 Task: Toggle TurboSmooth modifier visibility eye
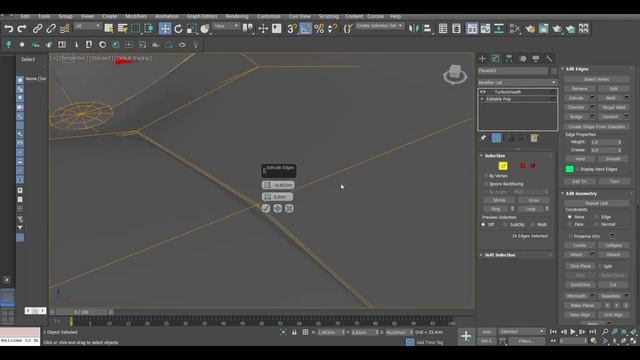[x=483, y=92]
